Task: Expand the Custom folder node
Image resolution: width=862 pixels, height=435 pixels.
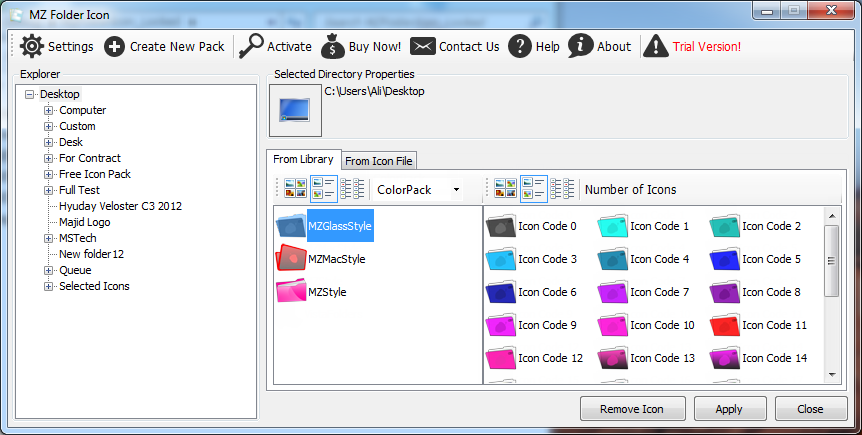Action: (49, 126)
